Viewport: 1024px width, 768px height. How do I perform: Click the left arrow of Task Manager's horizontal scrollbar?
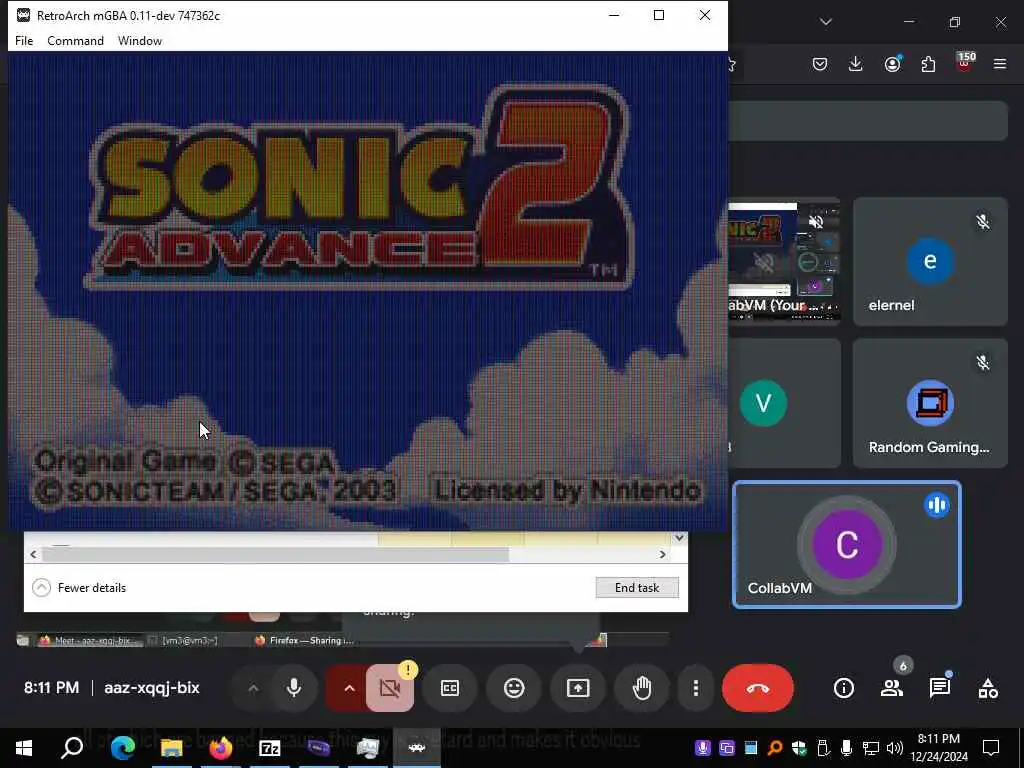[x=33, y=554]
